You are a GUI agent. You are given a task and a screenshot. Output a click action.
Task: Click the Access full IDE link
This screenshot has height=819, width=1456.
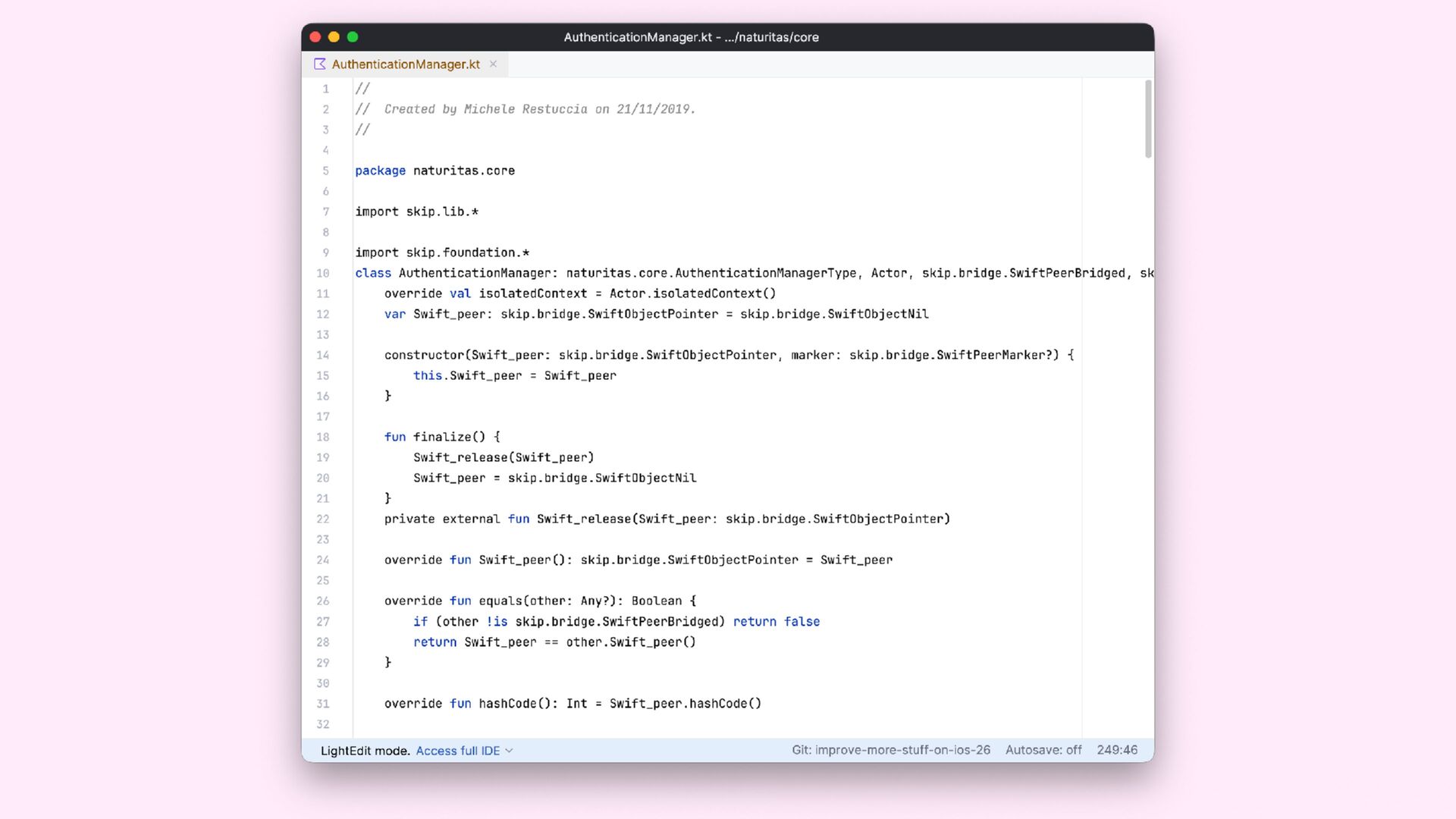pyautogui.click(x=457, y=751)
